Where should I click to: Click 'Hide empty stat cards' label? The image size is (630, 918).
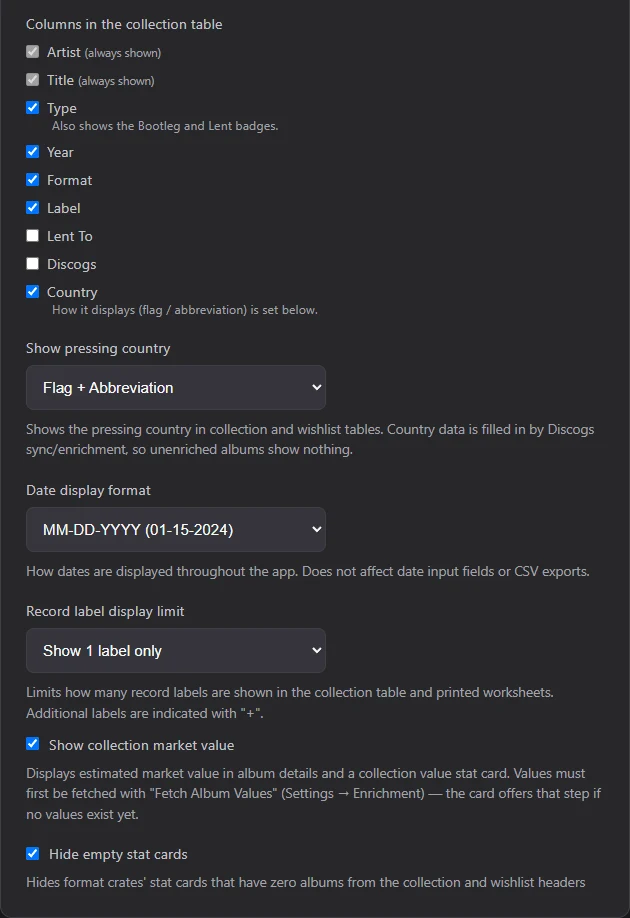click(x=118, y=855)
